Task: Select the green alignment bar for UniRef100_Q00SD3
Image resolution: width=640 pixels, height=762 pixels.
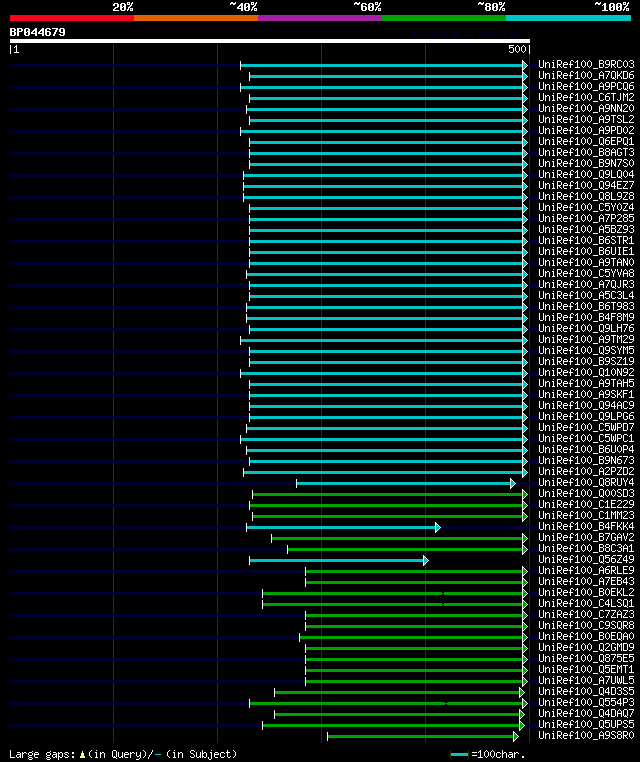Action: click(387, 495)
